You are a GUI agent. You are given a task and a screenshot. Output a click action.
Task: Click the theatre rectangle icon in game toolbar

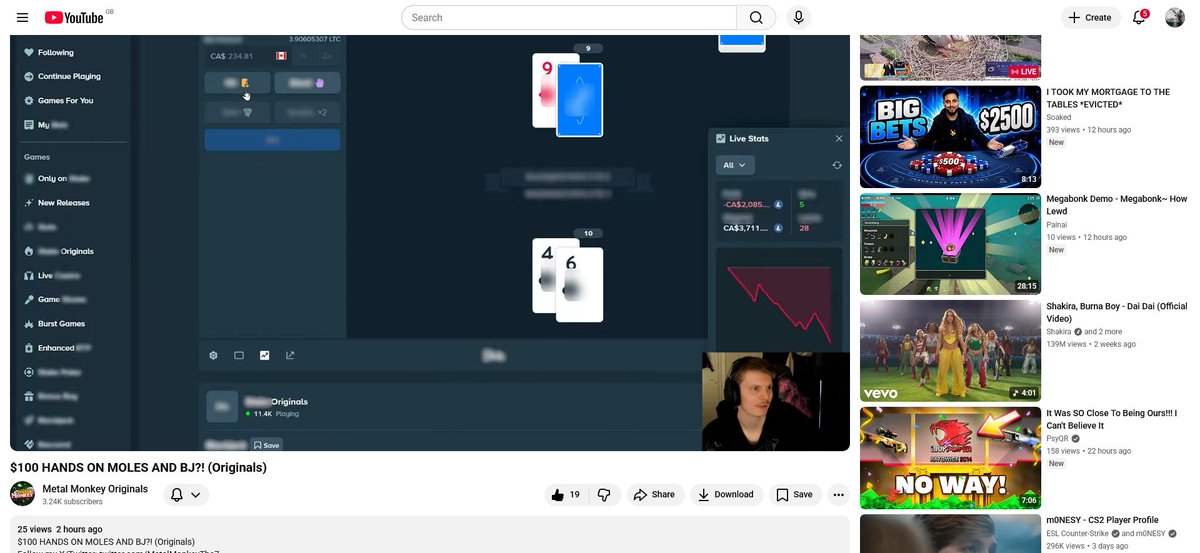click(239, 355)
